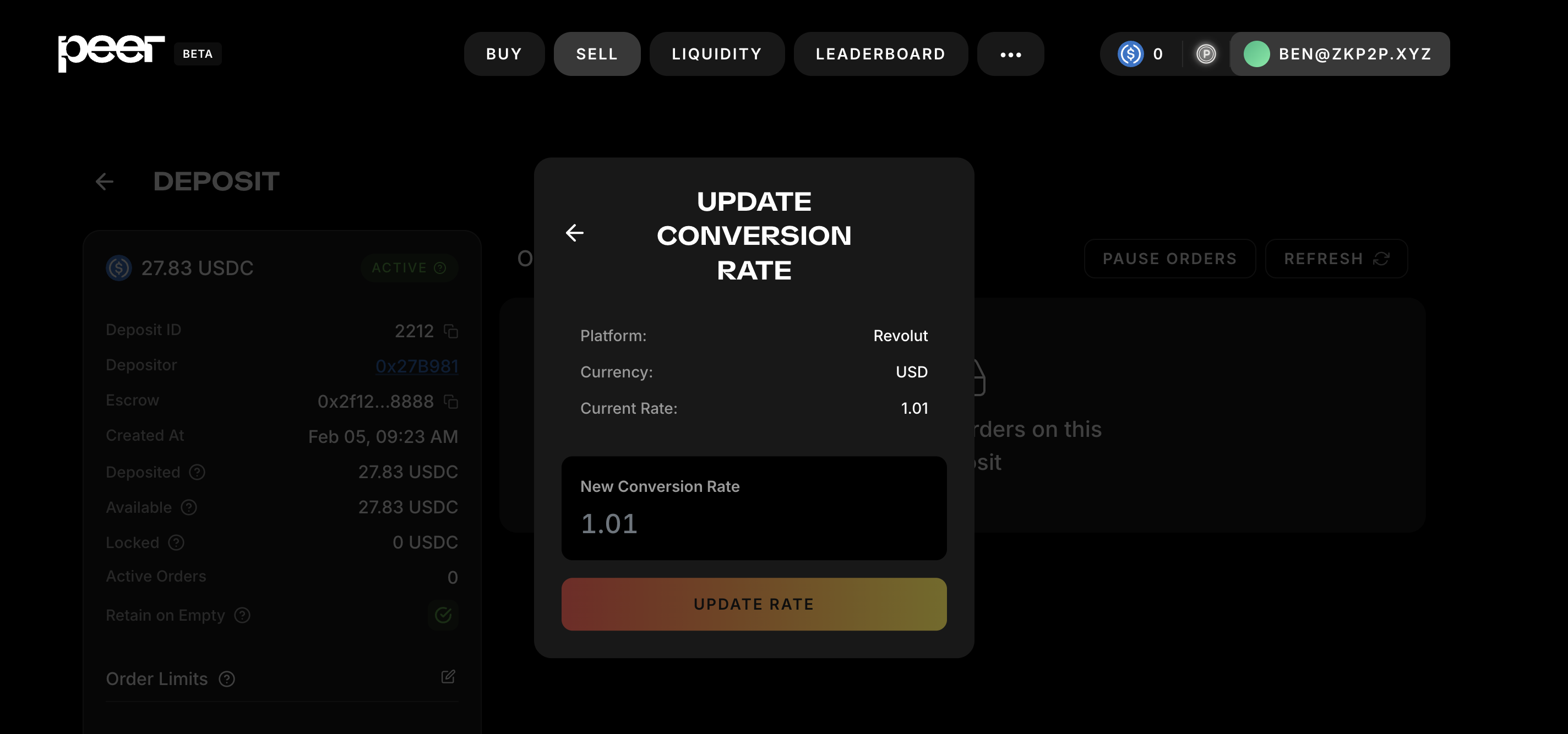Show help for Locked amount
The image size is (1568, 734).
(177, 543)
